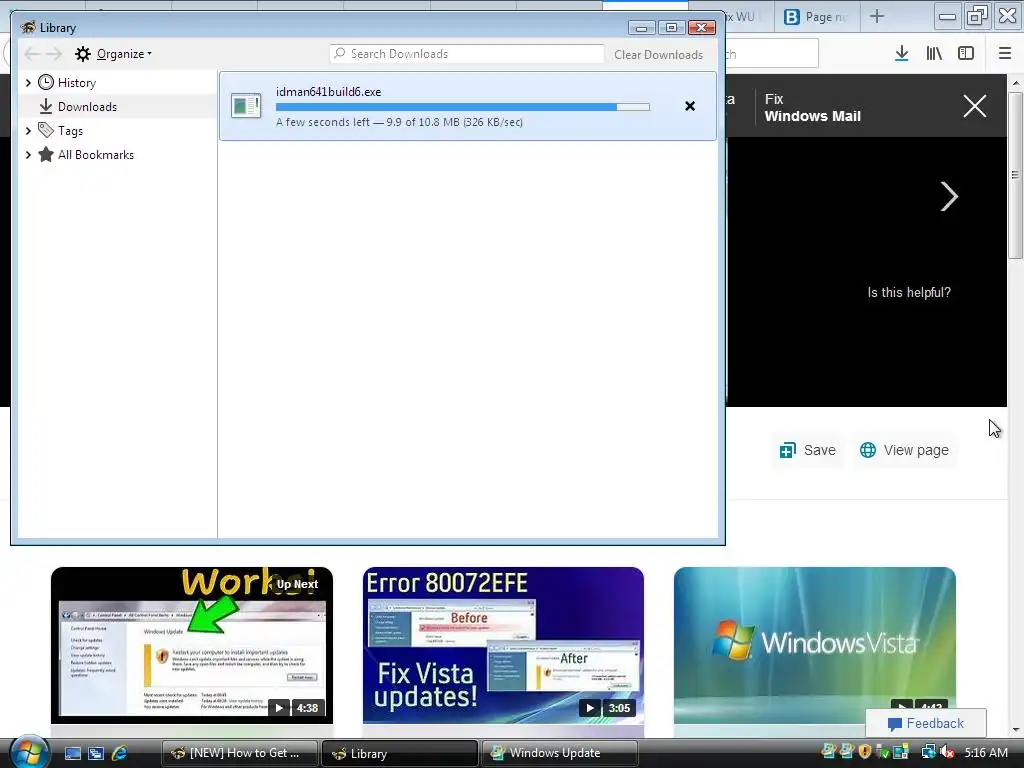Open the Organize dropdown arrow

(x=150, y=54)
